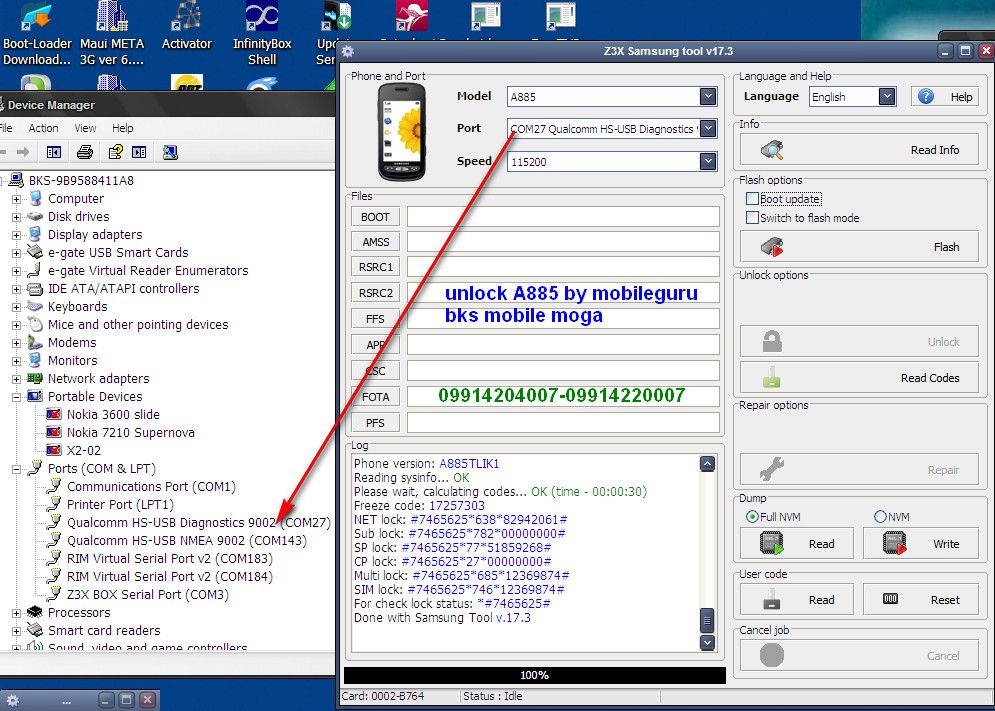Click the Device Manager forward arrow
The height and width of the screenshot is (711, 995).
(x=23, y=152)
